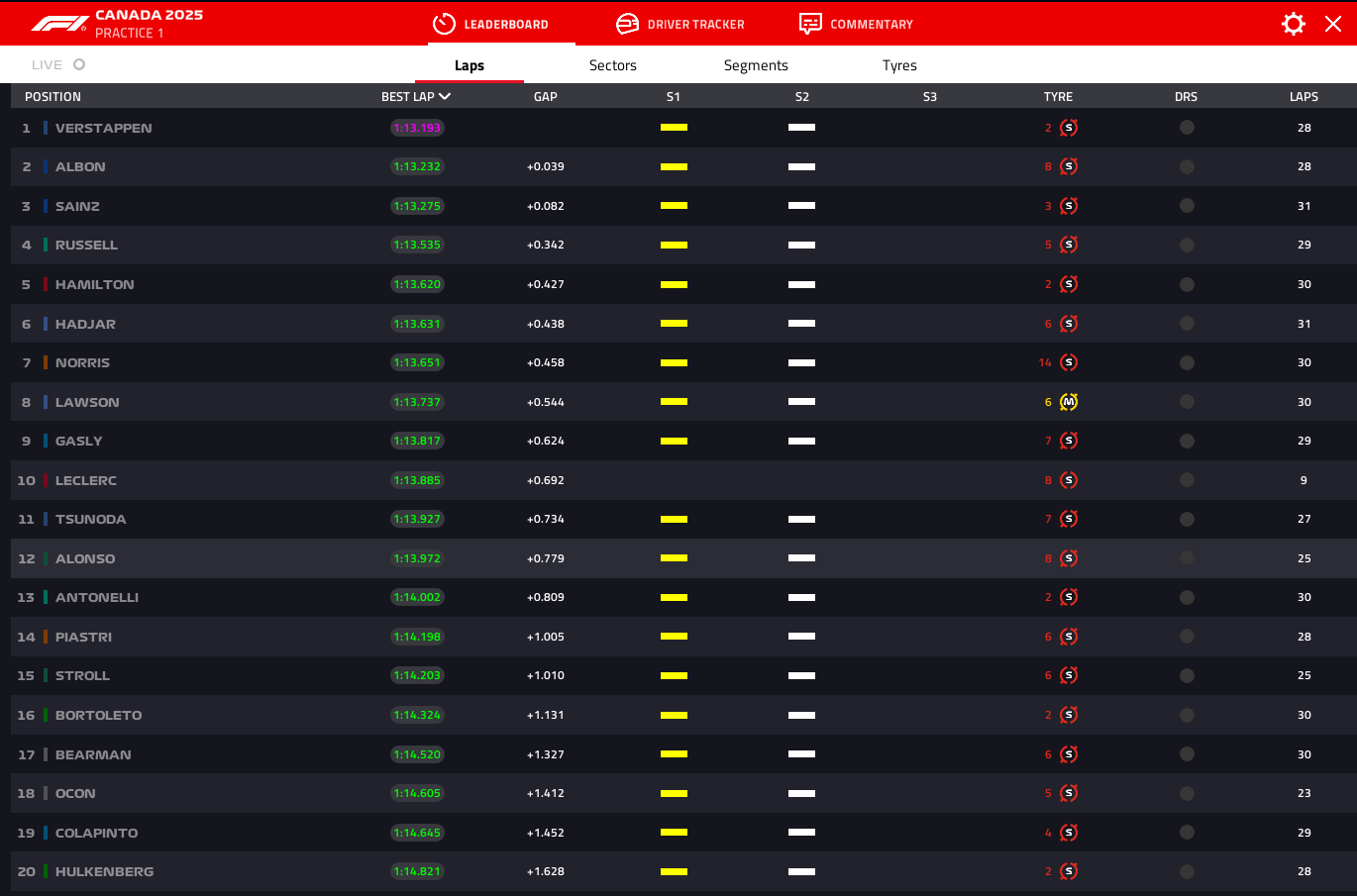Image resolution: width=1357 pixels, height=896 pixels.
Task: Click Hulkenberg's yellow S1 sector bar
Action: [x=674, y=871]
